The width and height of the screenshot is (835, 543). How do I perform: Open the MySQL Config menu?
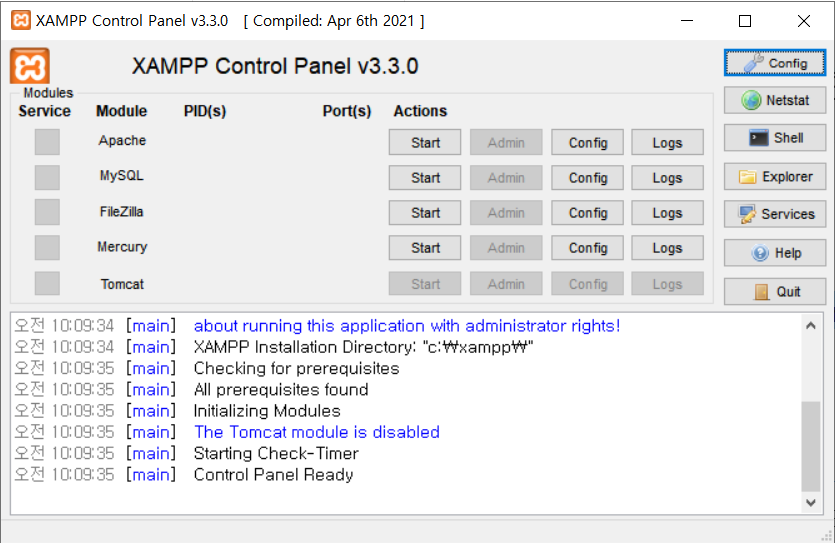[x=587, y=177]
